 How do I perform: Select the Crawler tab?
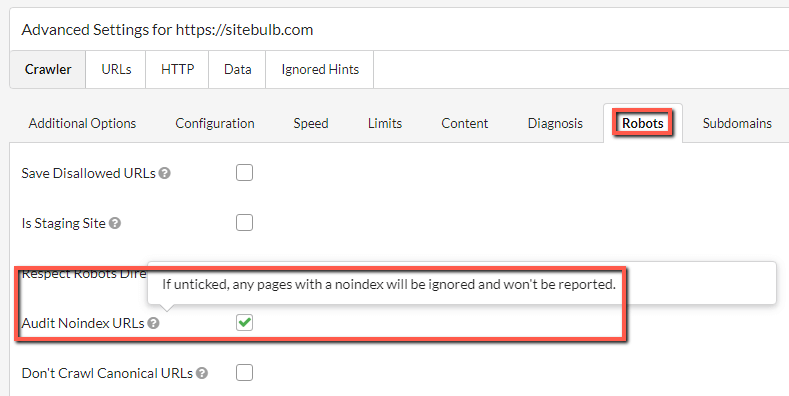(48, 69)
